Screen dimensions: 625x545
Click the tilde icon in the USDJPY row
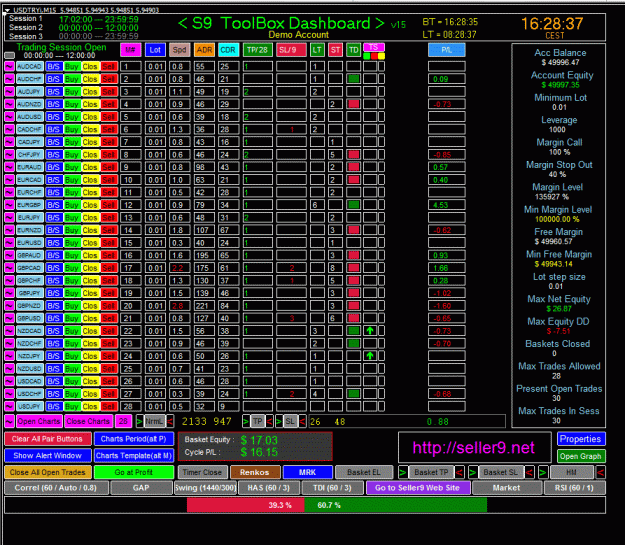(x=9, y=406)
